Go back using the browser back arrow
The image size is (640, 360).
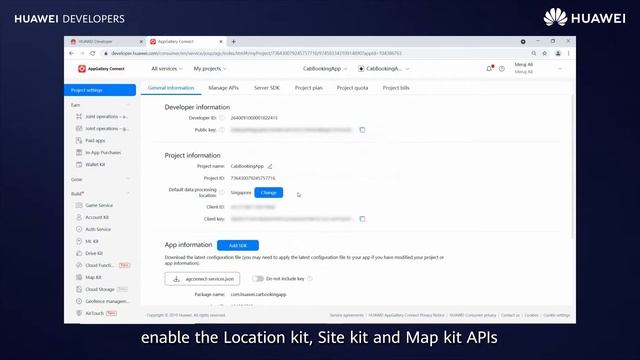pyautogui.click(x=72, y=53)
